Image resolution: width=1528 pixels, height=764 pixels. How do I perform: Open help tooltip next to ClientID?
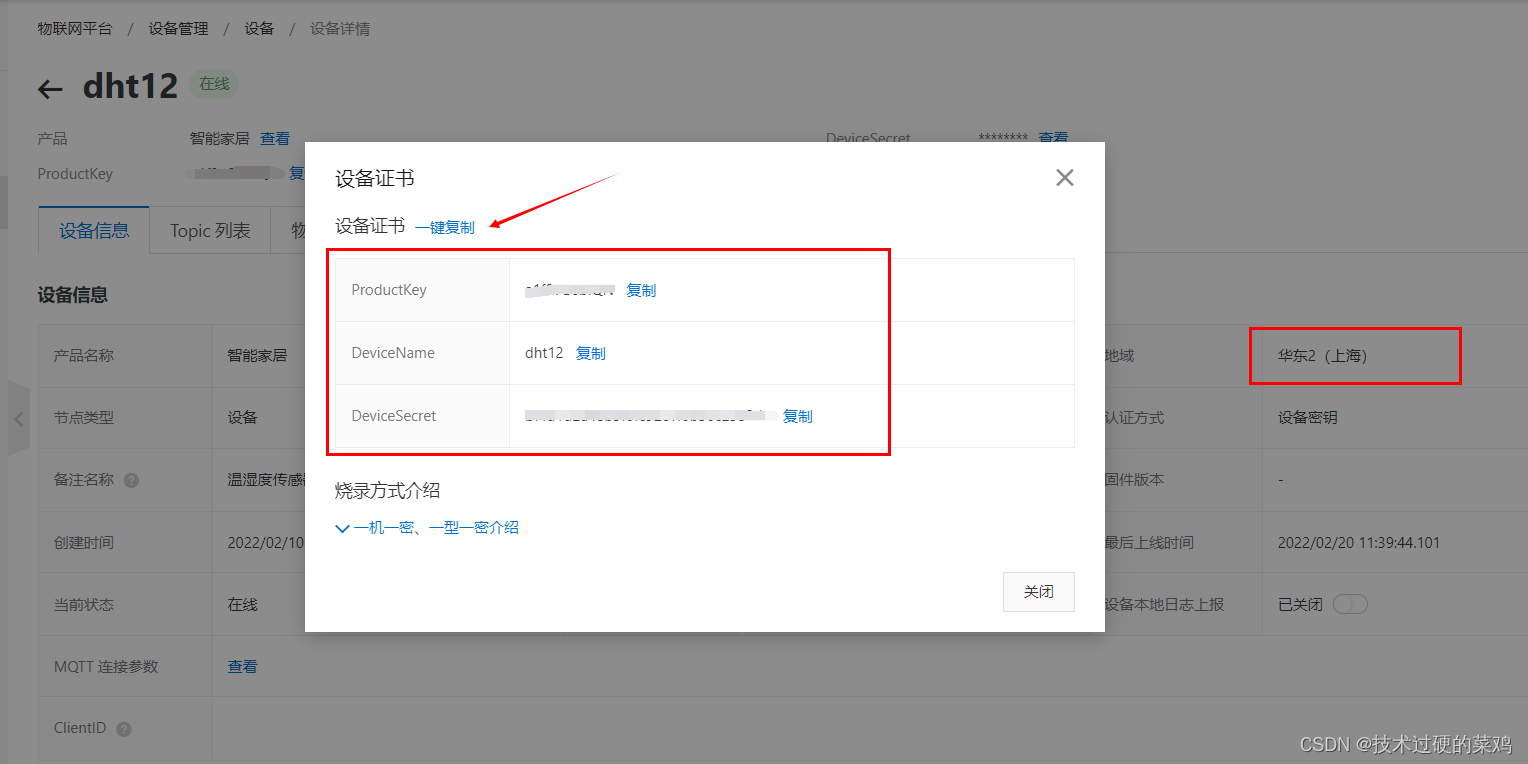pos(122,729)
